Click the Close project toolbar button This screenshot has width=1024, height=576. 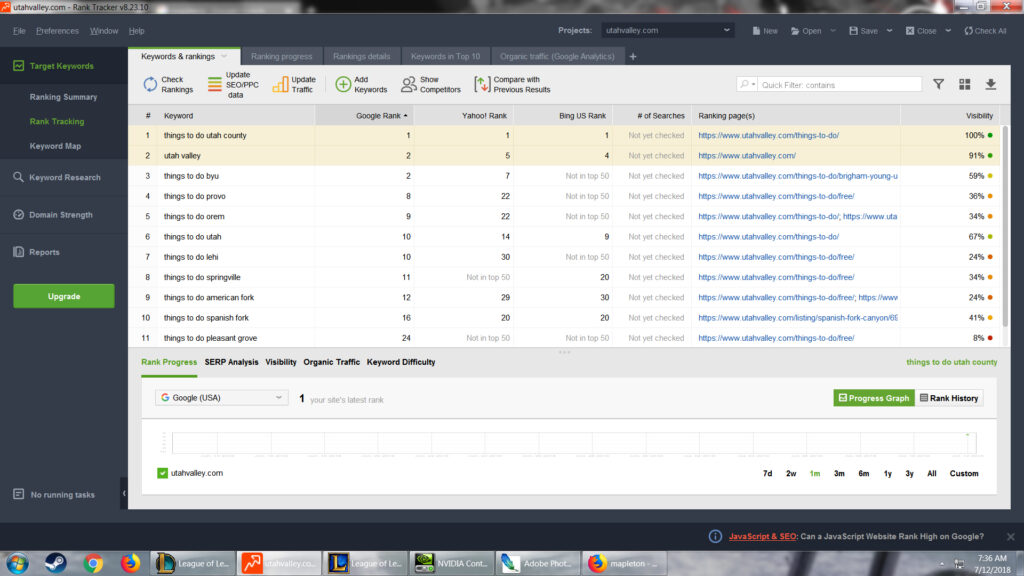point(921,31)
